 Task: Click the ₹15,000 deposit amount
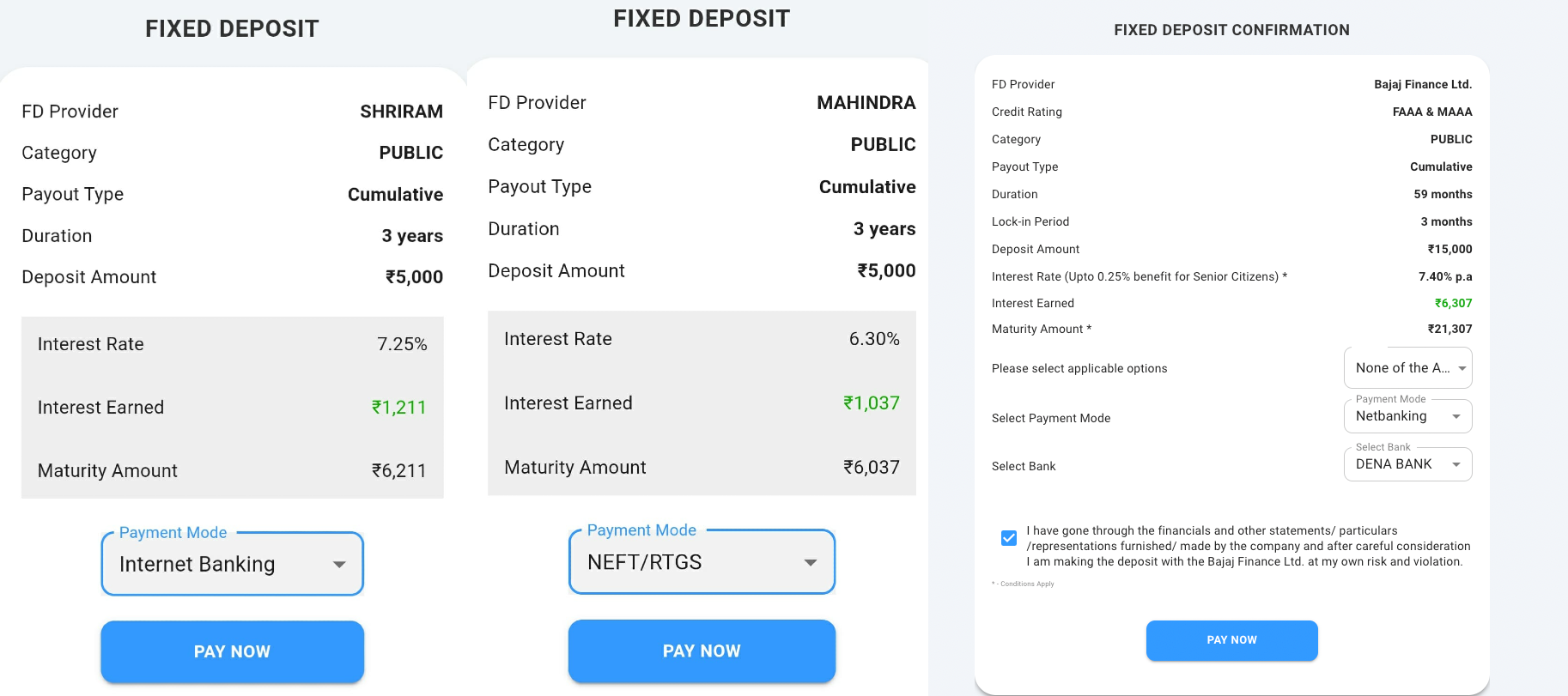(x=1449, y=249)
